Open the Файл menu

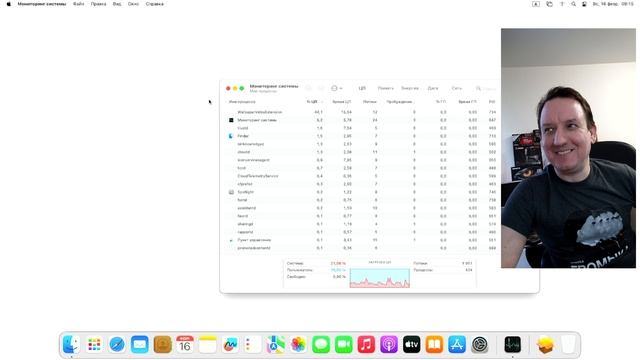click(x=79, y=4)
